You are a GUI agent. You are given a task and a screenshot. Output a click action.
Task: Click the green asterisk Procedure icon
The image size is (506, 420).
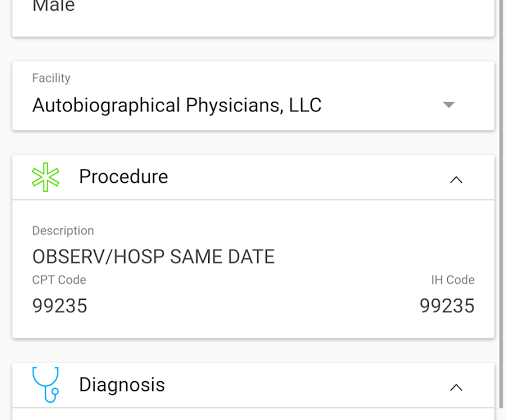click(46, 177)
